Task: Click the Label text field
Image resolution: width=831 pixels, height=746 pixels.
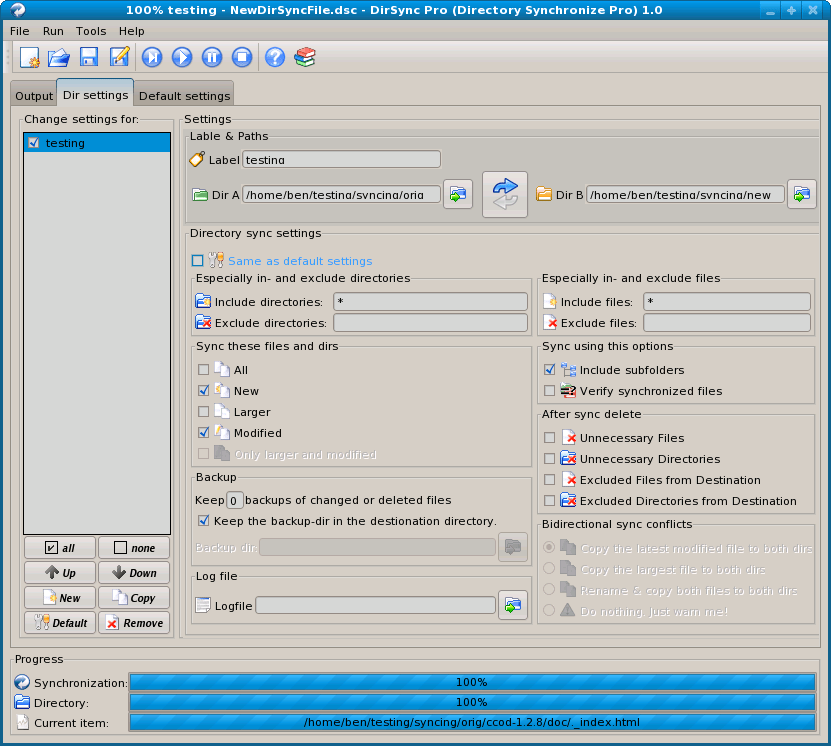Action: pyautogui.click(x=341, y=159)
